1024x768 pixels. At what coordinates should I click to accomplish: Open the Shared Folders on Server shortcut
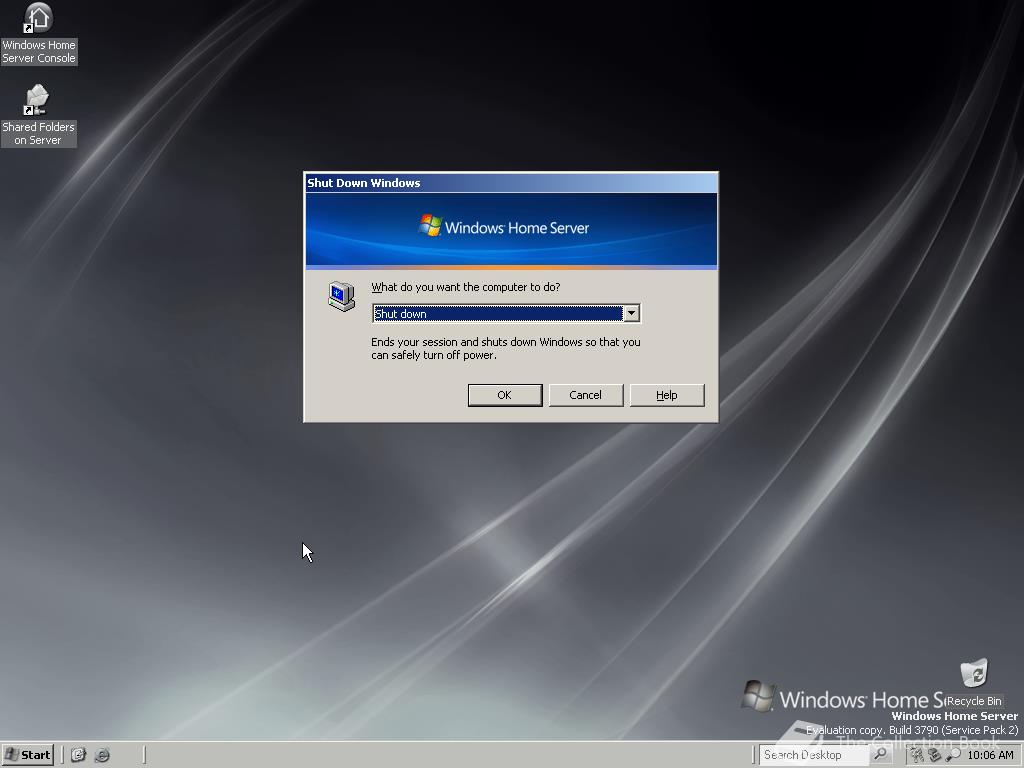[38, 116]
